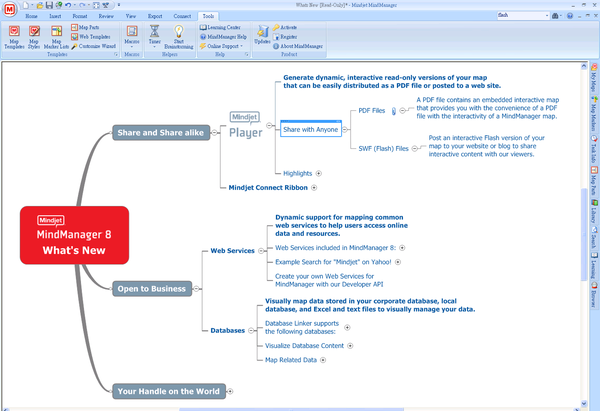Click the New document icon in quick access toolbar

(25, 5)
